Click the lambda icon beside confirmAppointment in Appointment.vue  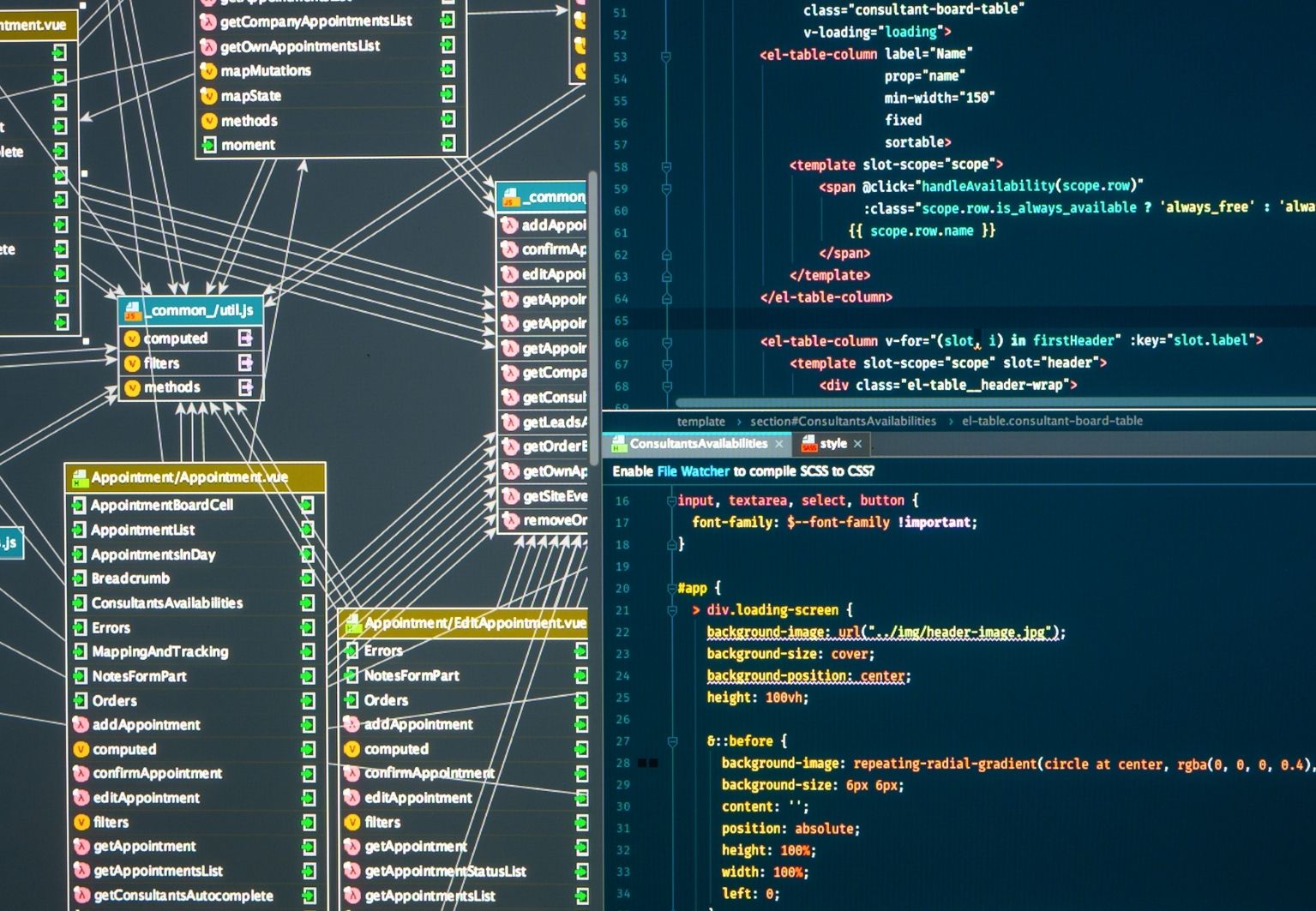pos(81,773)
